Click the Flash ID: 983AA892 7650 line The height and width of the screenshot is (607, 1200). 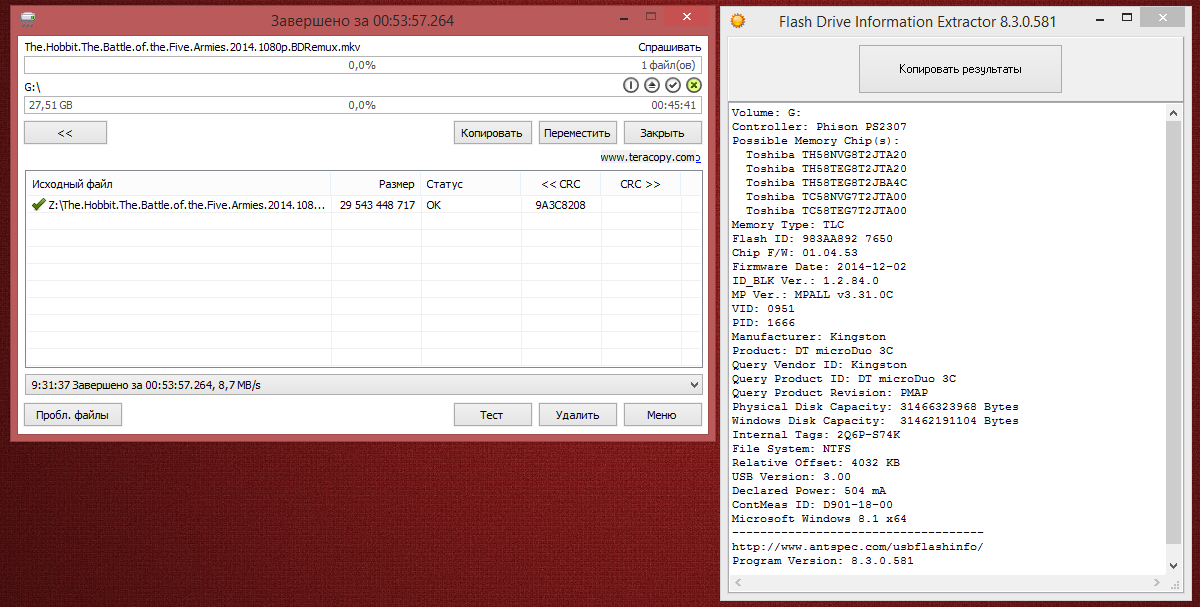coord(812,239)
